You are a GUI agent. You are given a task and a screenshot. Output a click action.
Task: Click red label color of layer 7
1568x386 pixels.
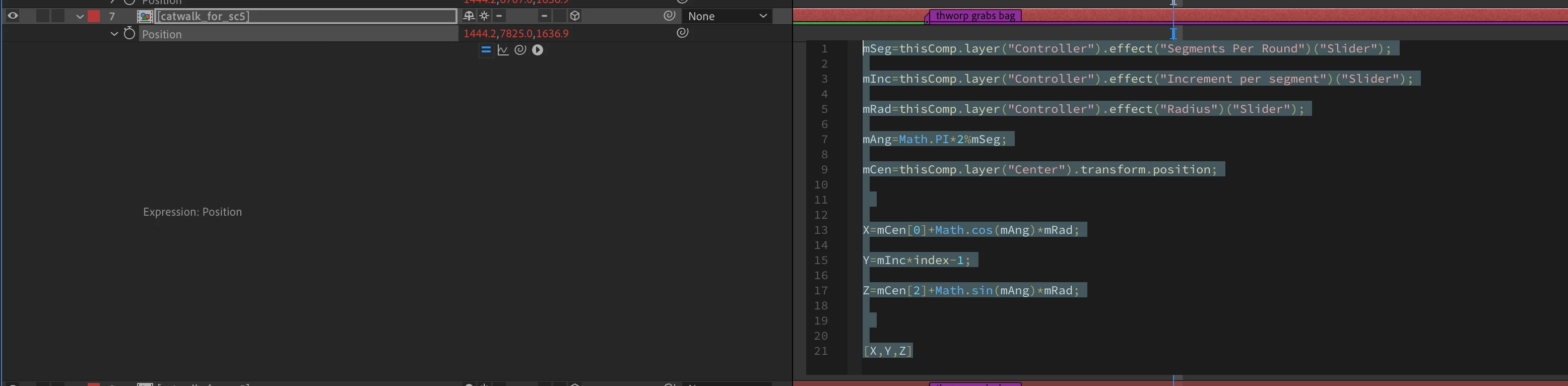(94, 17)
